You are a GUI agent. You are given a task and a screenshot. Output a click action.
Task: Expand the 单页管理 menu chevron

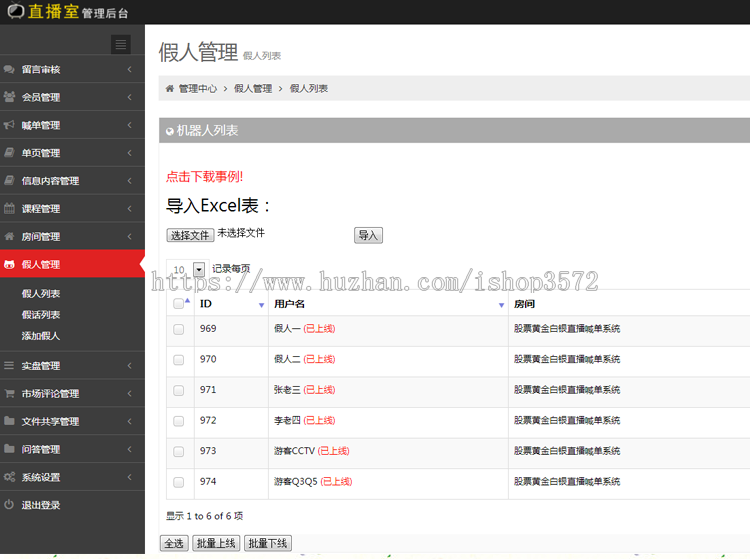click(130, 153)
